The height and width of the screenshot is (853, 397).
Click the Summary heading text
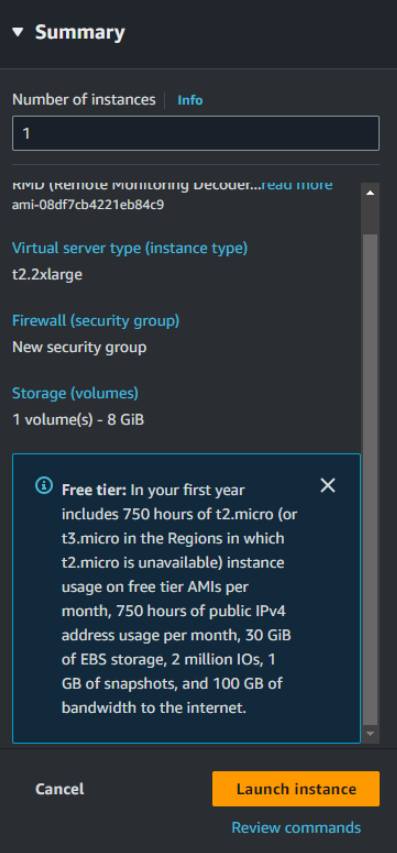pyautogui.click(x=80, y=33)
